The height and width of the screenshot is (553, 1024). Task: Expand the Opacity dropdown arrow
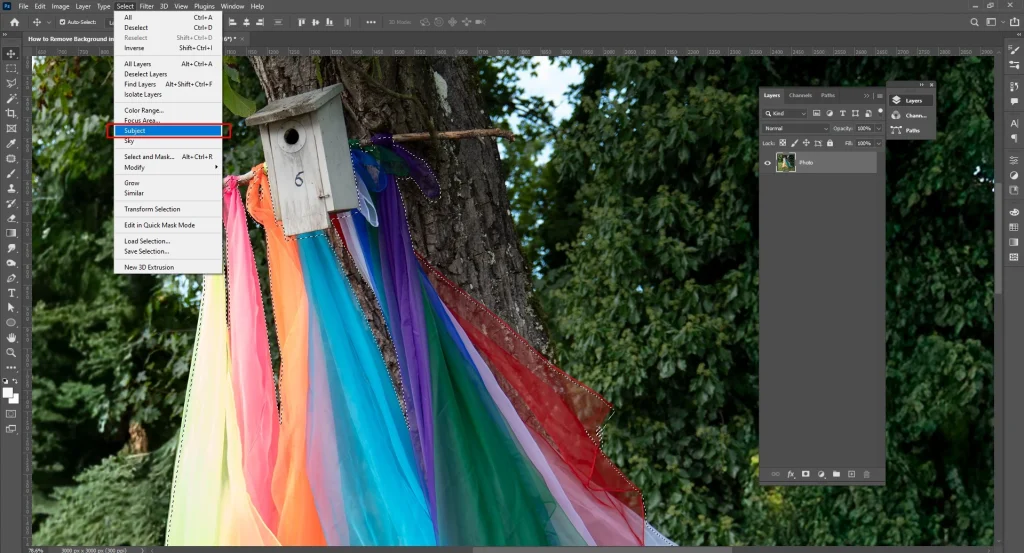[879, 129]
